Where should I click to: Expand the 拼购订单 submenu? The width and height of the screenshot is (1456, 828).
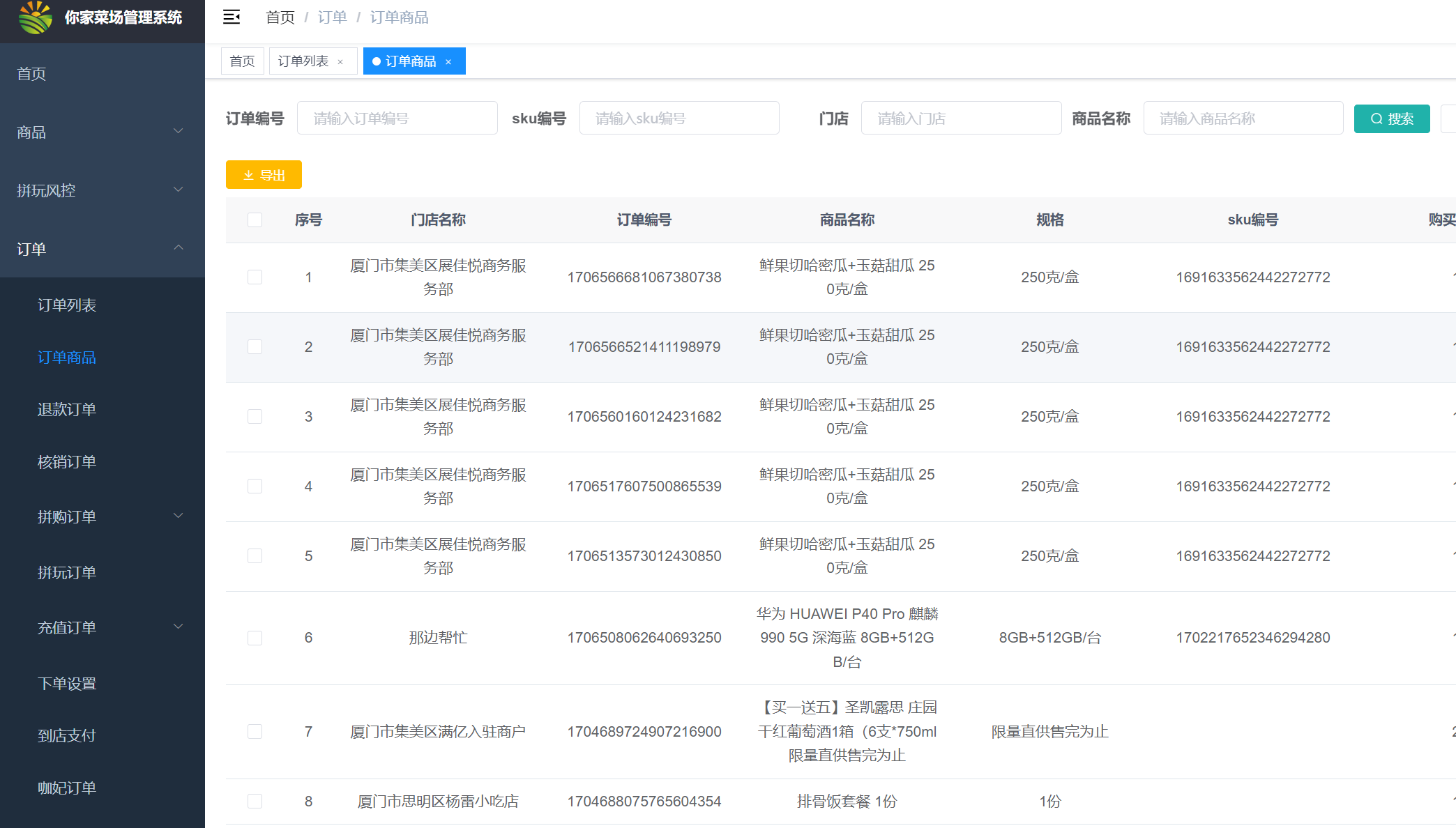coord(103,516)
